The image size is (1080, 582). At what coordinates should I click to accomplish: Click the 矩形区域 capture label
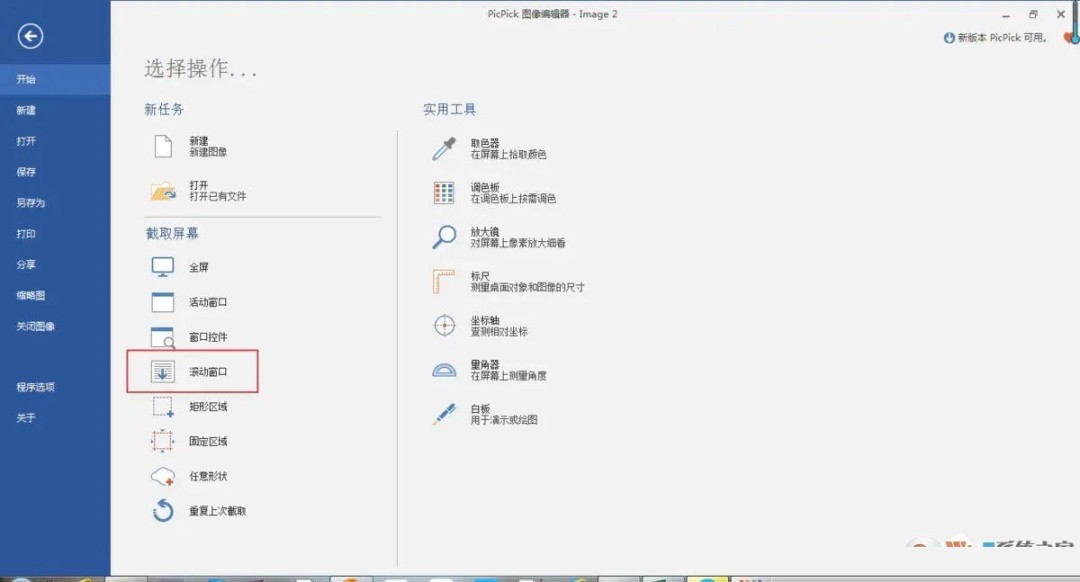click(208, 407)
